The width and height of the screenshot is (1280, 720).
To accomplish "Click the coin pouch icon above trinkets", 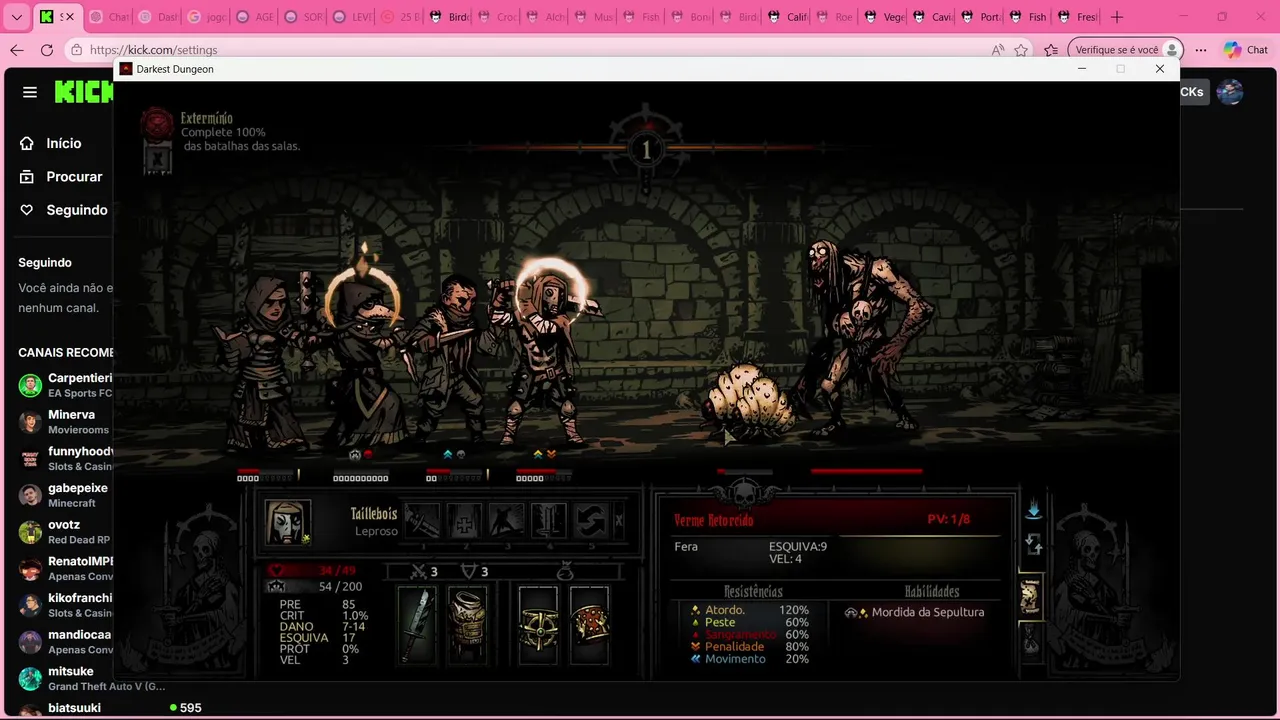I will (x=565, y=571).
